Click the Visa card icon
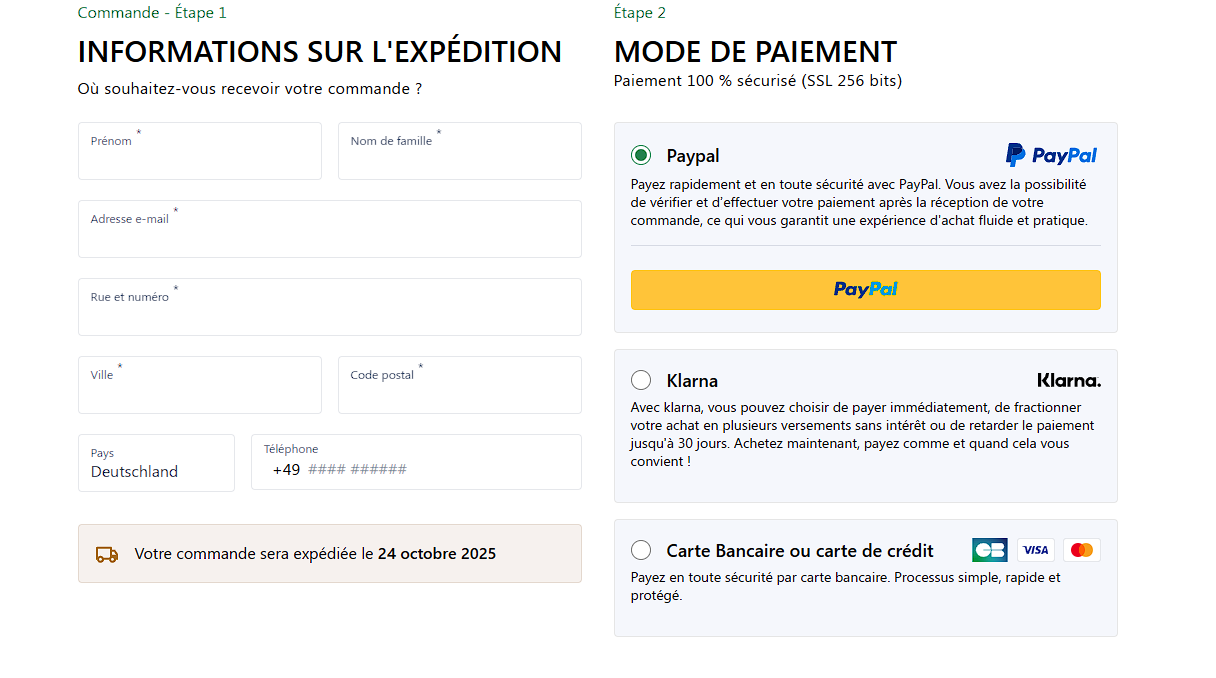The width and height of the screenshot is (1216, 678). (1036, 550)
